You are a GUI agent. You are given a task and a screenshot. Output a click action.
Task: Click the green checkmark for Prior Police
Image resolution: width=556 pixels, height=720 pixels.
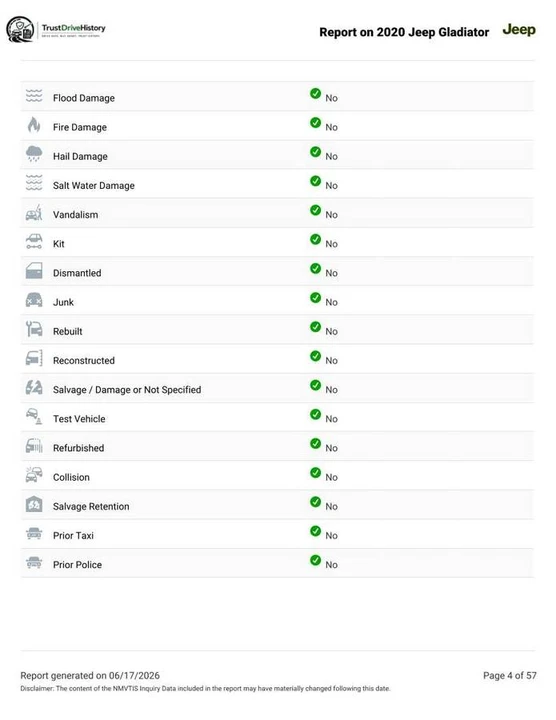coord(315,560)
